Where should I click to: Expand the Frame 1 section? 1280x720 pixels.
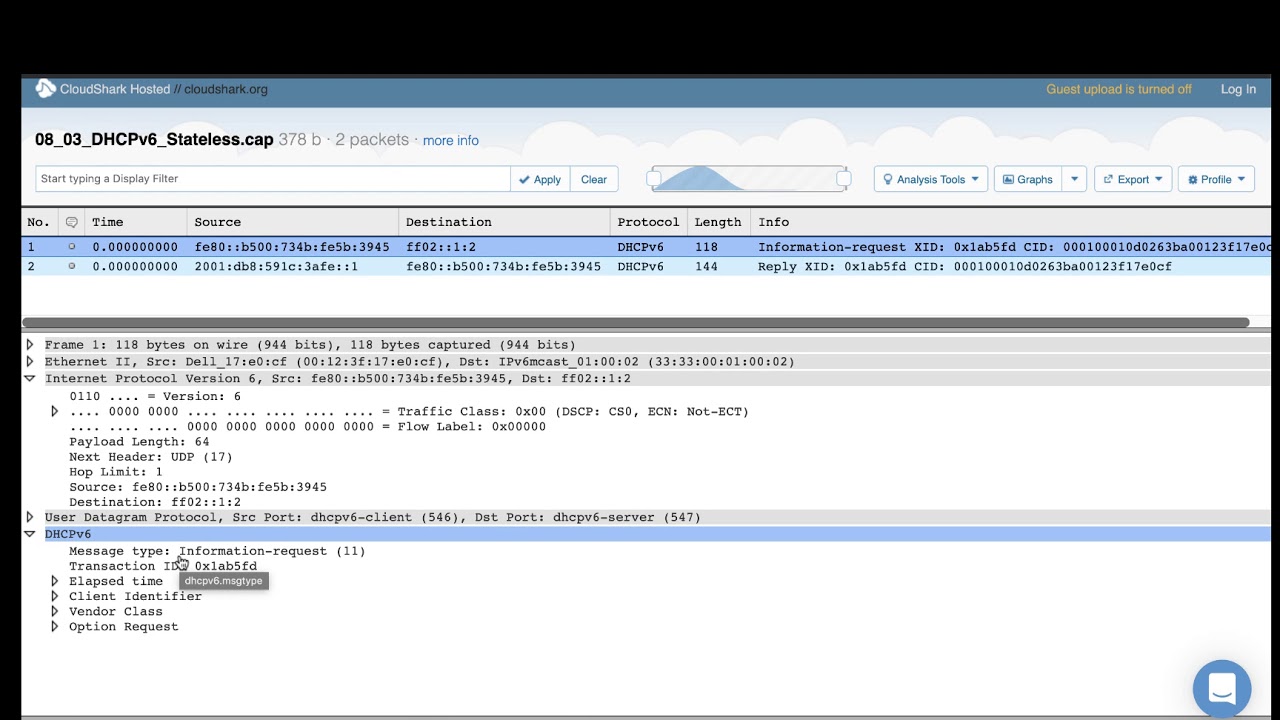30,345
